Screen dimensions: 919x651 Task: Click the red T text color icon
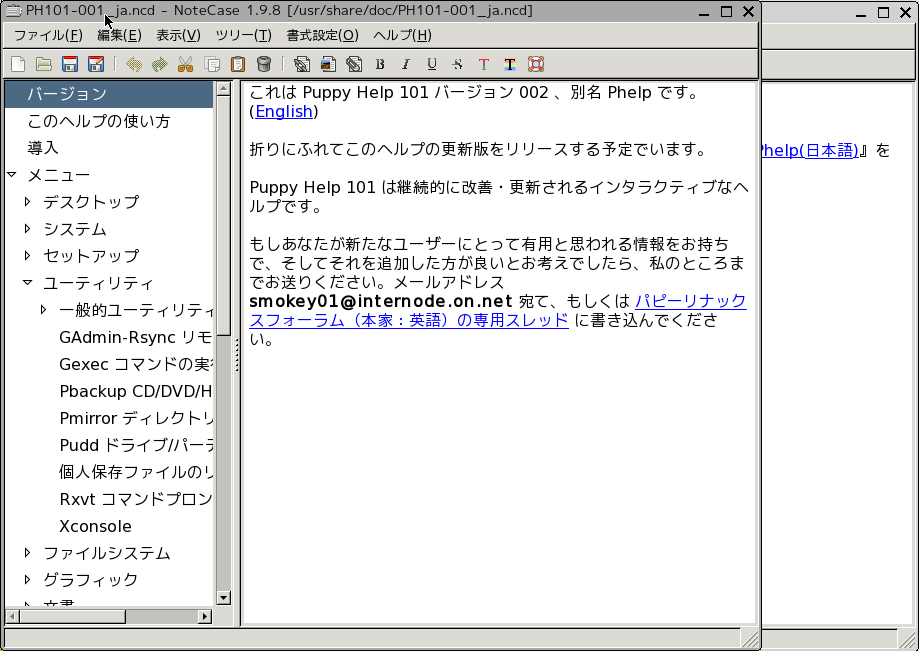point(484,64)
